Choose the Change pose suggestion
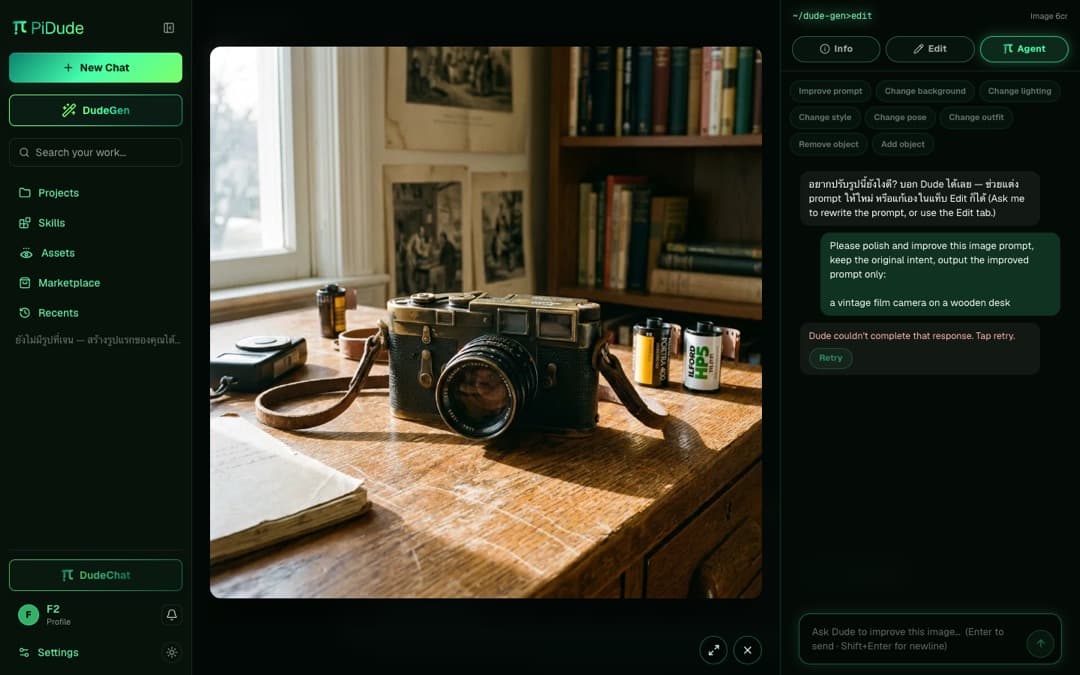This screenshot has width=1080, height=675. [900, 117]
